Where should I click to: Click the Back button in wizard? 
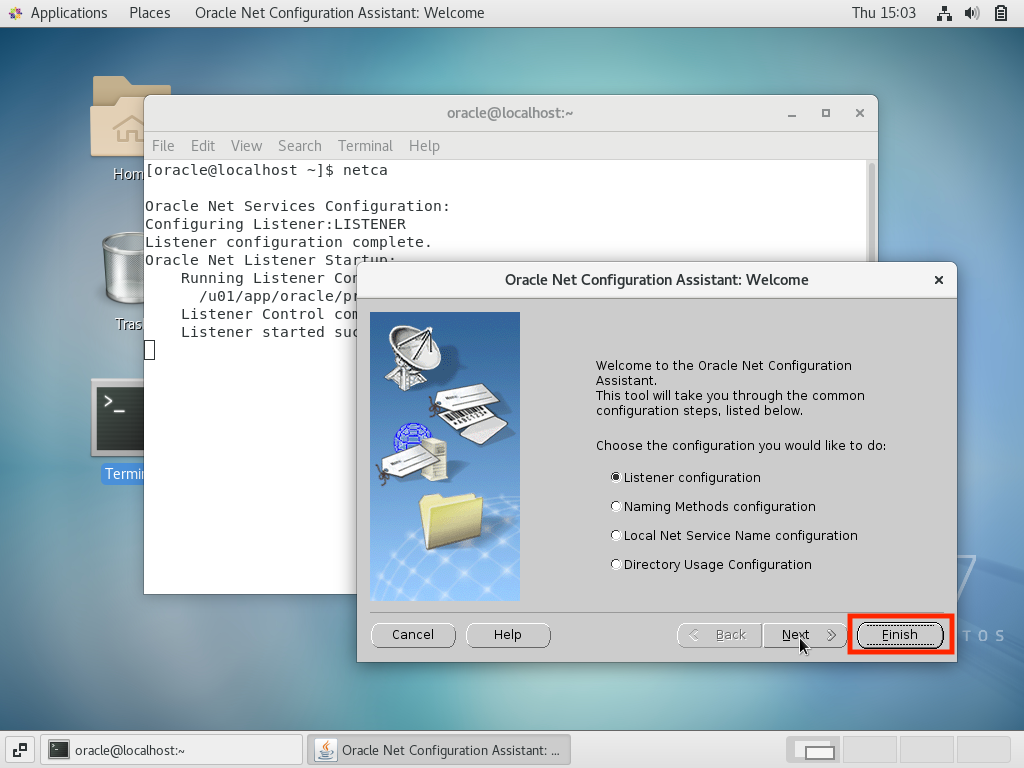coord(720,635)
